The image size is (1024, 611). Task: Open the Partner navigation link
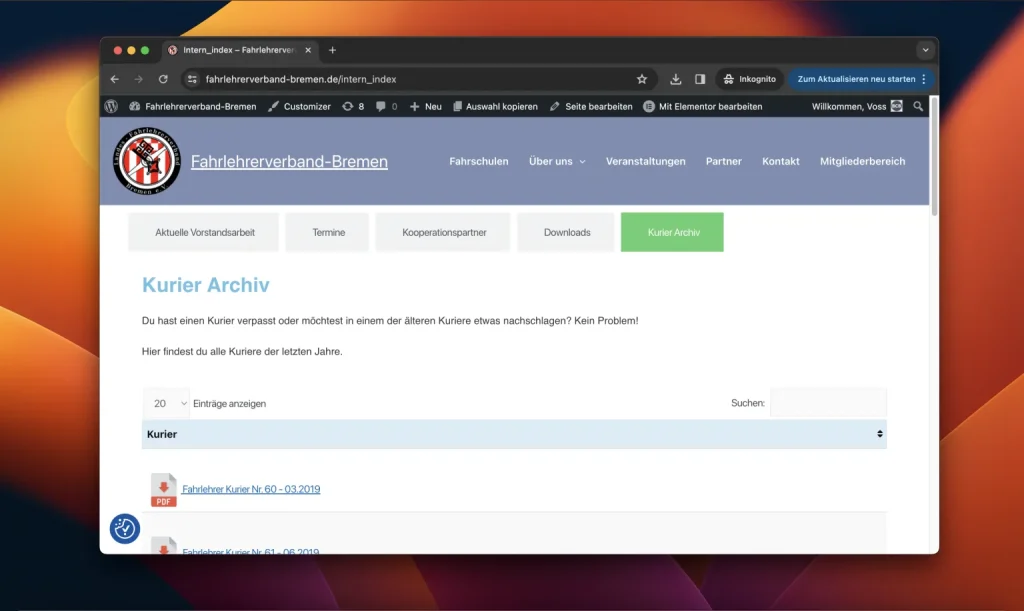click(x=724, y=161)
